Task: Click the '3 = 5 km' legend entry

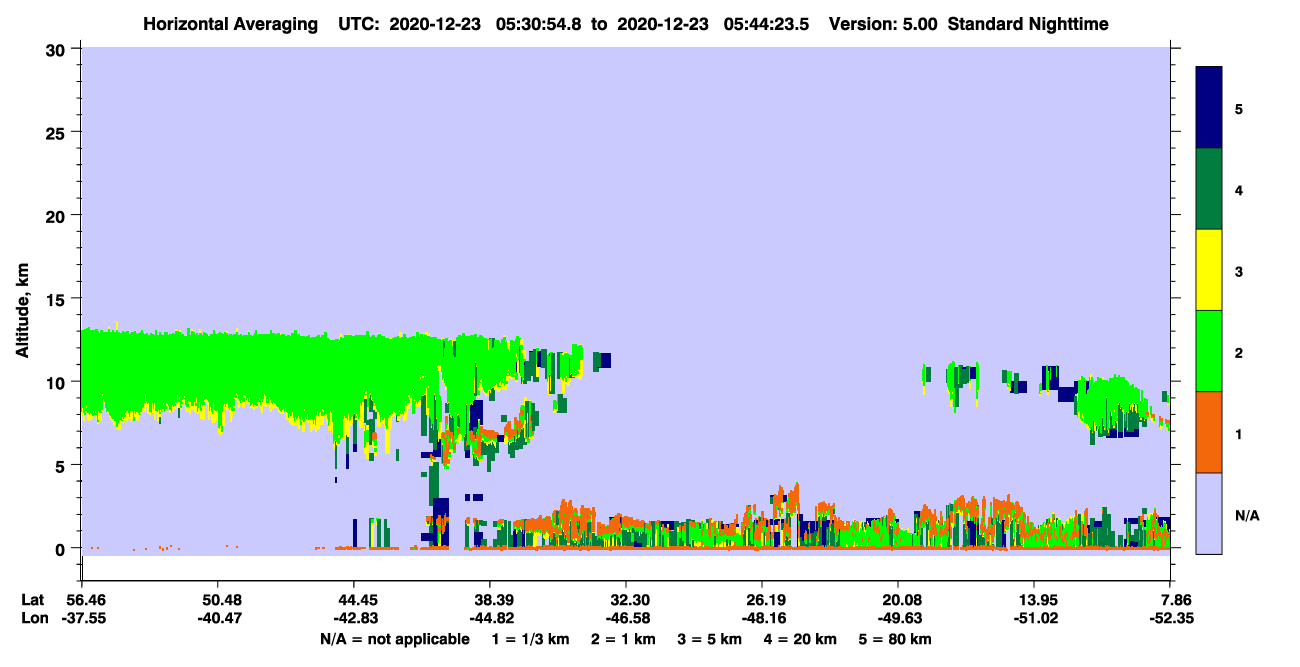Action: coord(709,639)
